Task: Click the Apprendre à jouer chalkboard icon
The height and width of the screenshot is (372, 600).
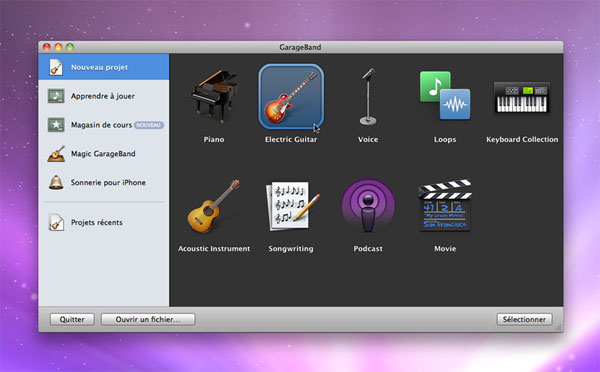Action: click(56, 96)
